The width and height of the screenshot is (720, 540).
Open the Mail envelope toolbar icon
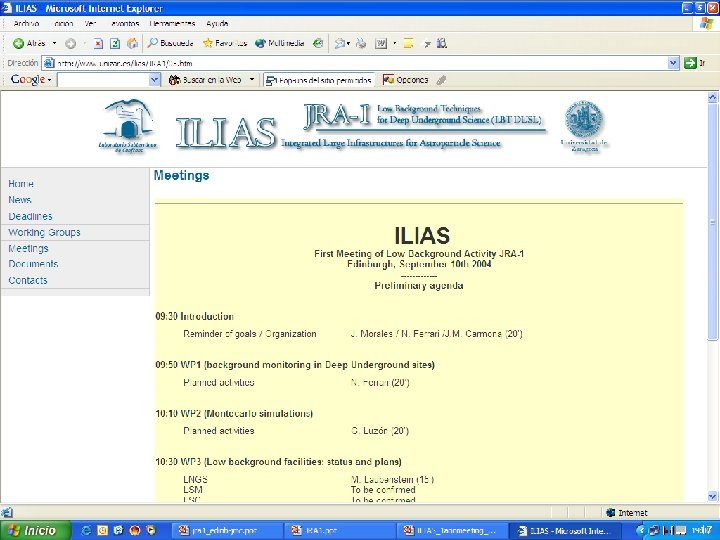click(x=339, y=44)
